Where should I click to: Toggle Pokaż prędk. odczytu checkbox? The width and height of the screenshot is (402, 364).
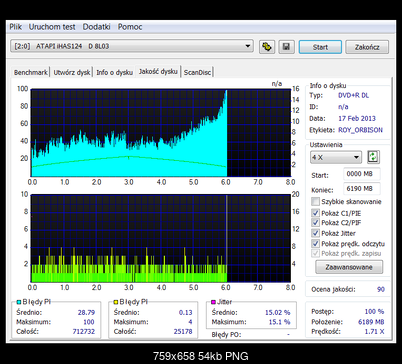pos(315,244)
